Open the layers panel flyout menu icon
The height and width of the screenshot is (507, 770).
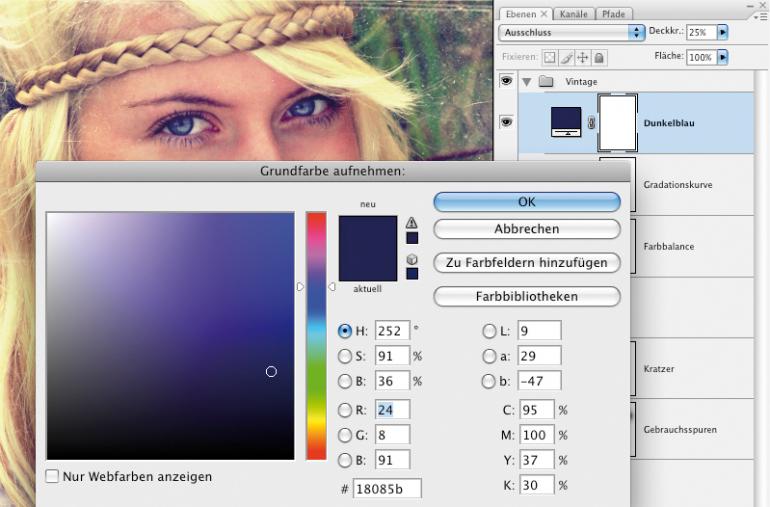(x=761, y=16)
